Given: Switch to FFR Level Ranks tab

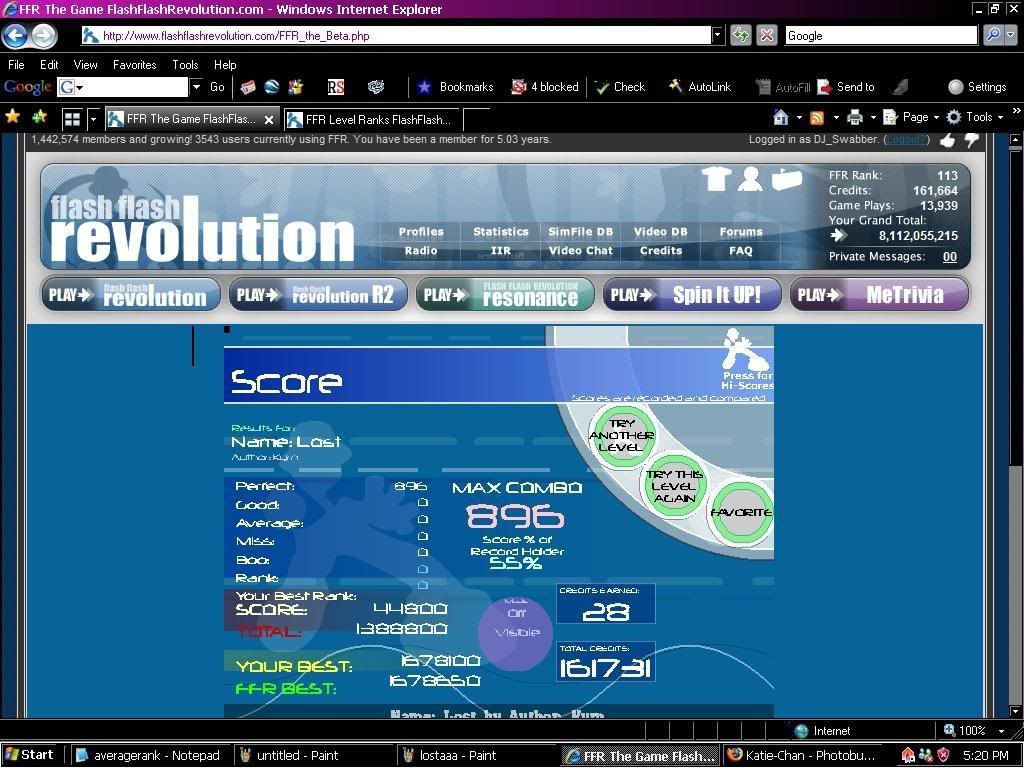Looking at the screenshot, I should pyautogui.click(x=377, y=119).
